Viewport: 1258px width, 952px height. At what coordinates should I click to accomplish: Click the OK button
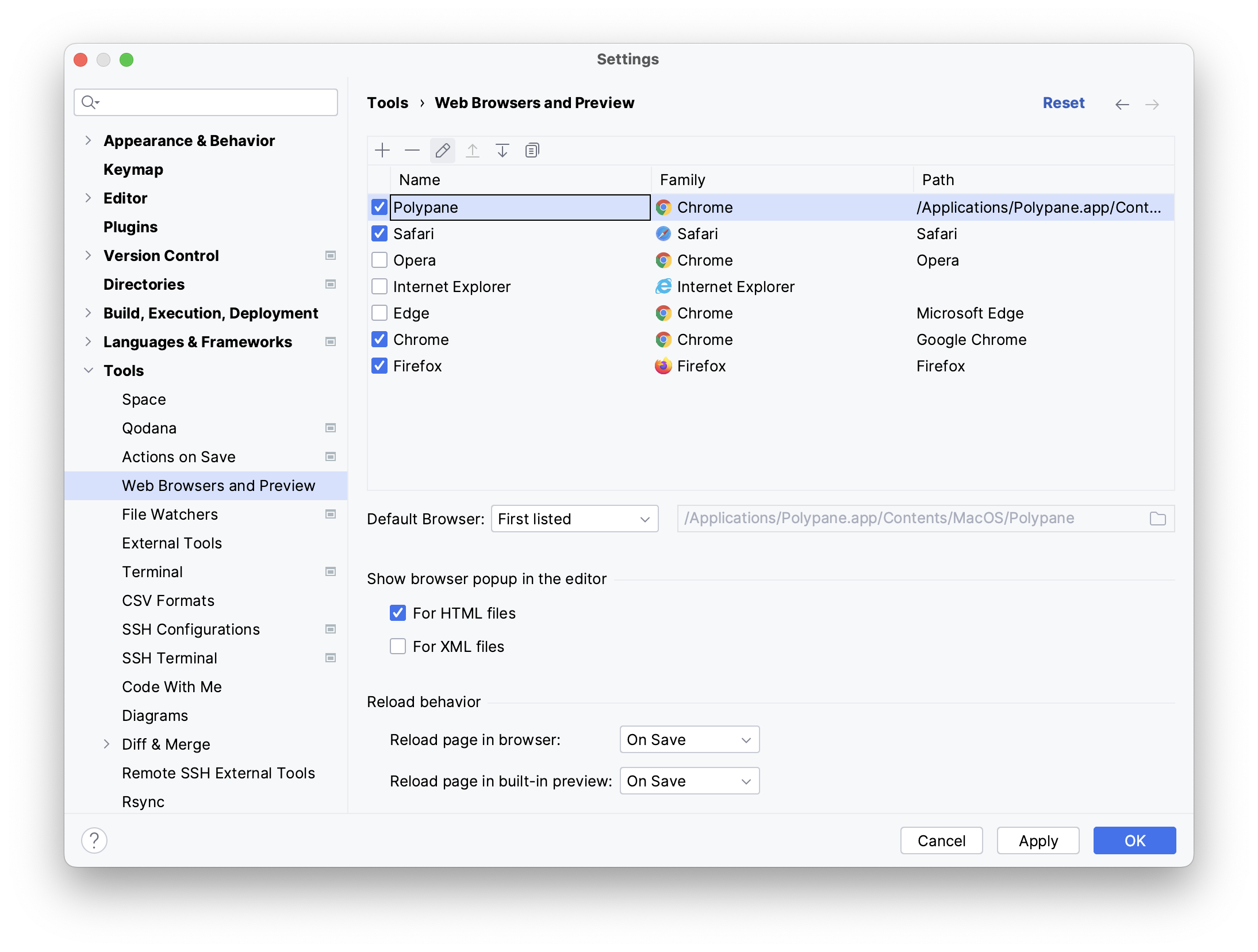[x=1135, y=840]
